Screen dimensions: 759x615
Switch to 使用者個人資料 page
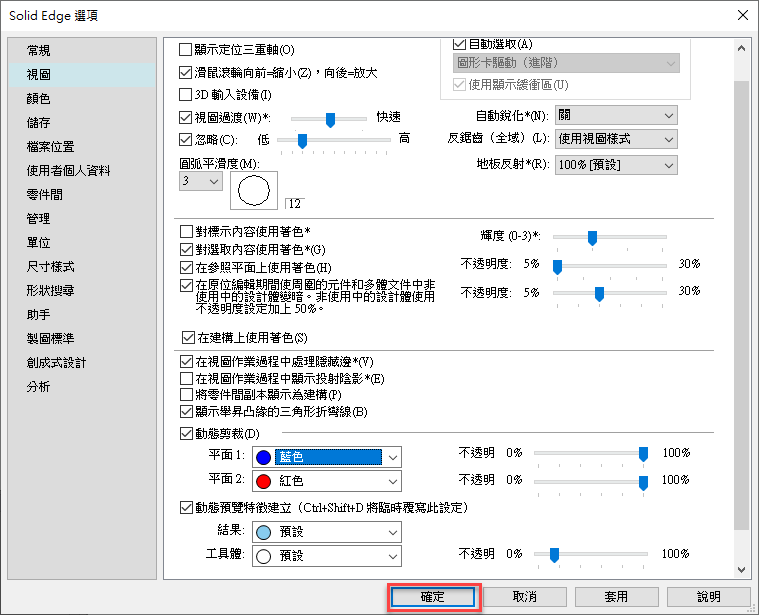68,170
